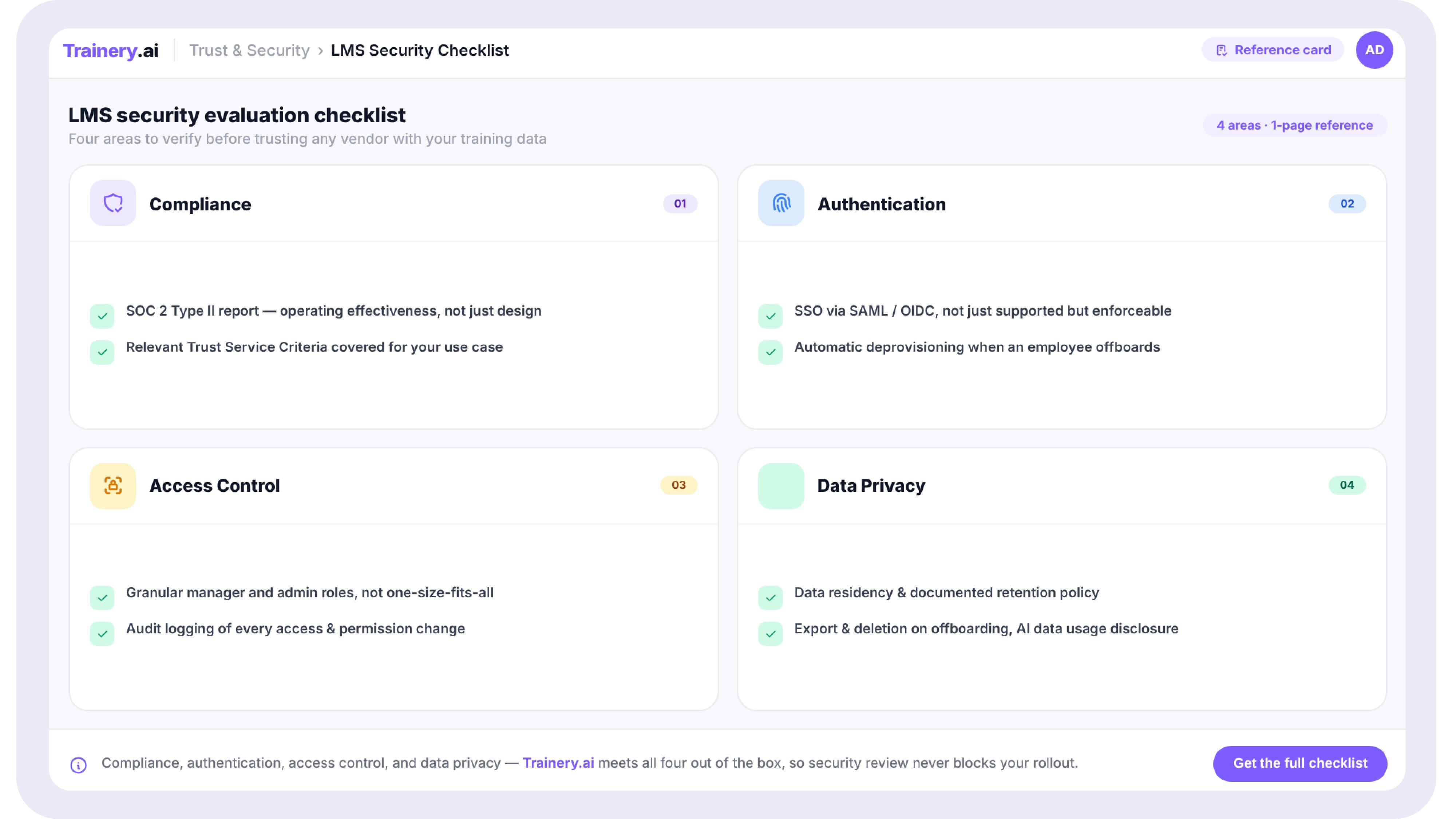Click the Authentication fingerprint icon
The height and width of the screenshot is (819, 1456).
[781, 203]
